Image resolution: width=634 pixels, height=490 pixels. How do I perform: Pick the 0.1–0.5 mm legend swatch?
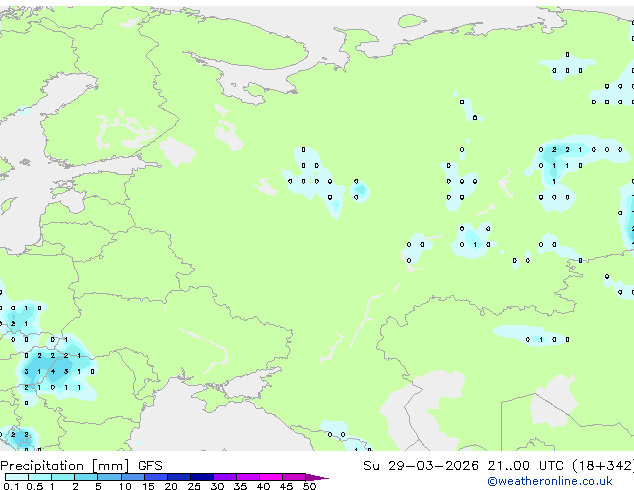pos(17,477)
